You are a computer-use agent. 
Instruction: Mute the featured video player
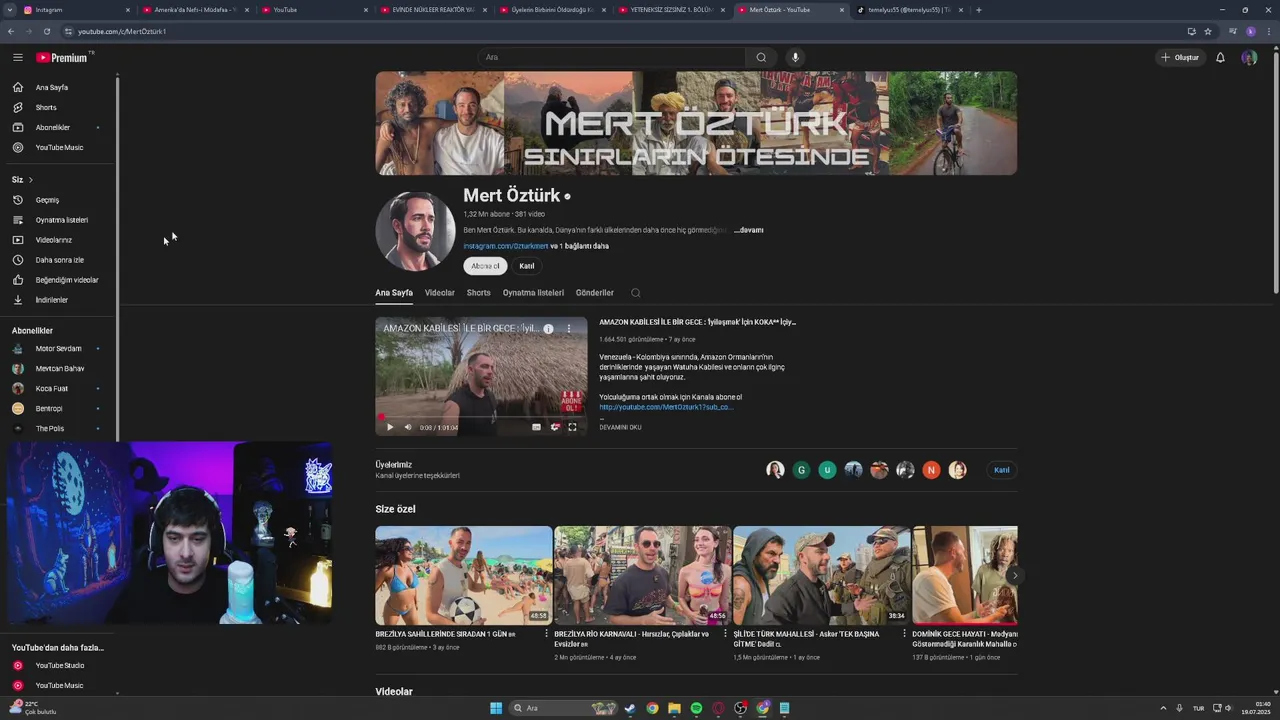pos(408,427)
